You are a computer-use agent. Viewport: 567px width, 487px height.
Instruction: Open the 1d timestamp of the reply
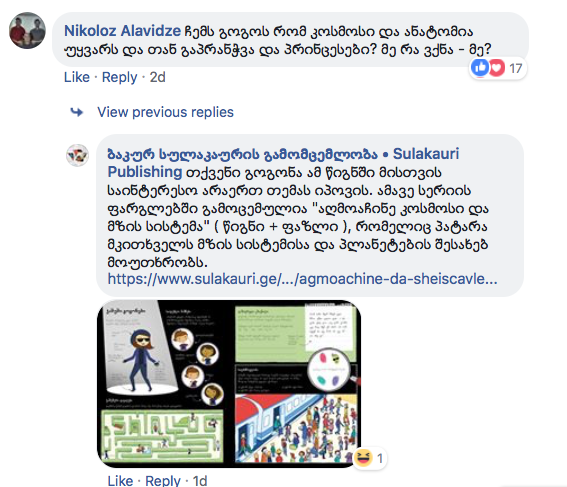click(x=200, y=480)
